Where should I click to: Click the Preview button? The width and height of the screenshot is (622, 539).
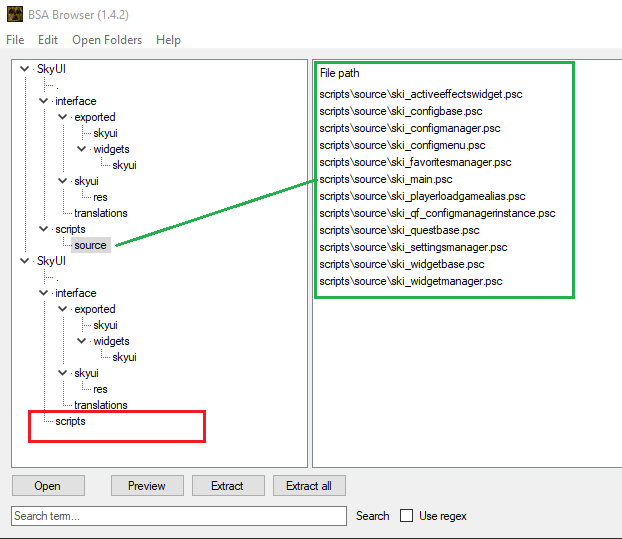point(147,486)
